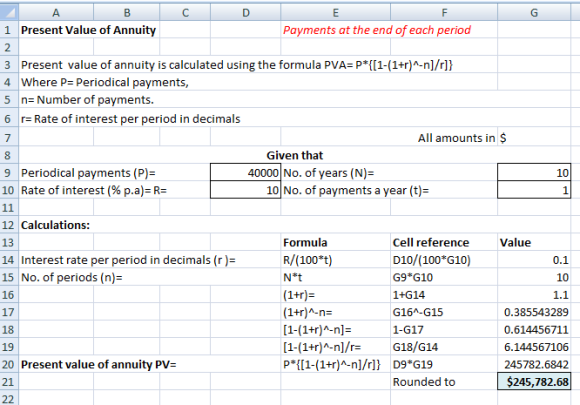Select row 14 header
The height and width of the screenshot is (405, 580).
tap(9, 260)
